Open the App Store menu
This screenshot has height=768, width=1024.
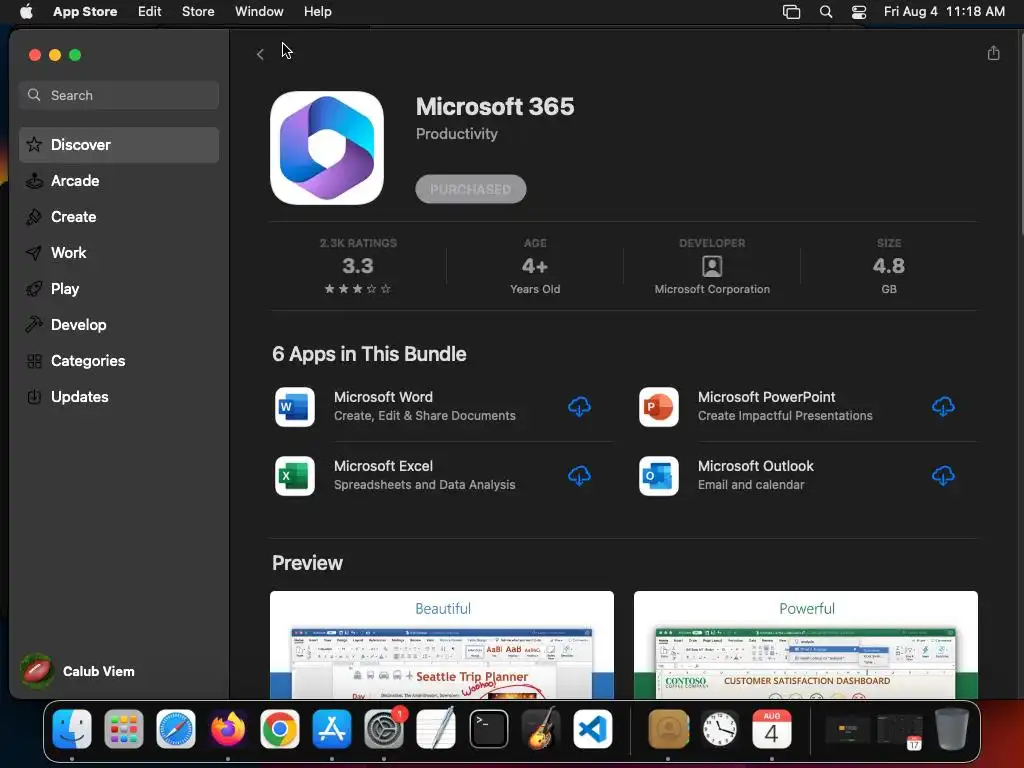(x=85, y=12)
